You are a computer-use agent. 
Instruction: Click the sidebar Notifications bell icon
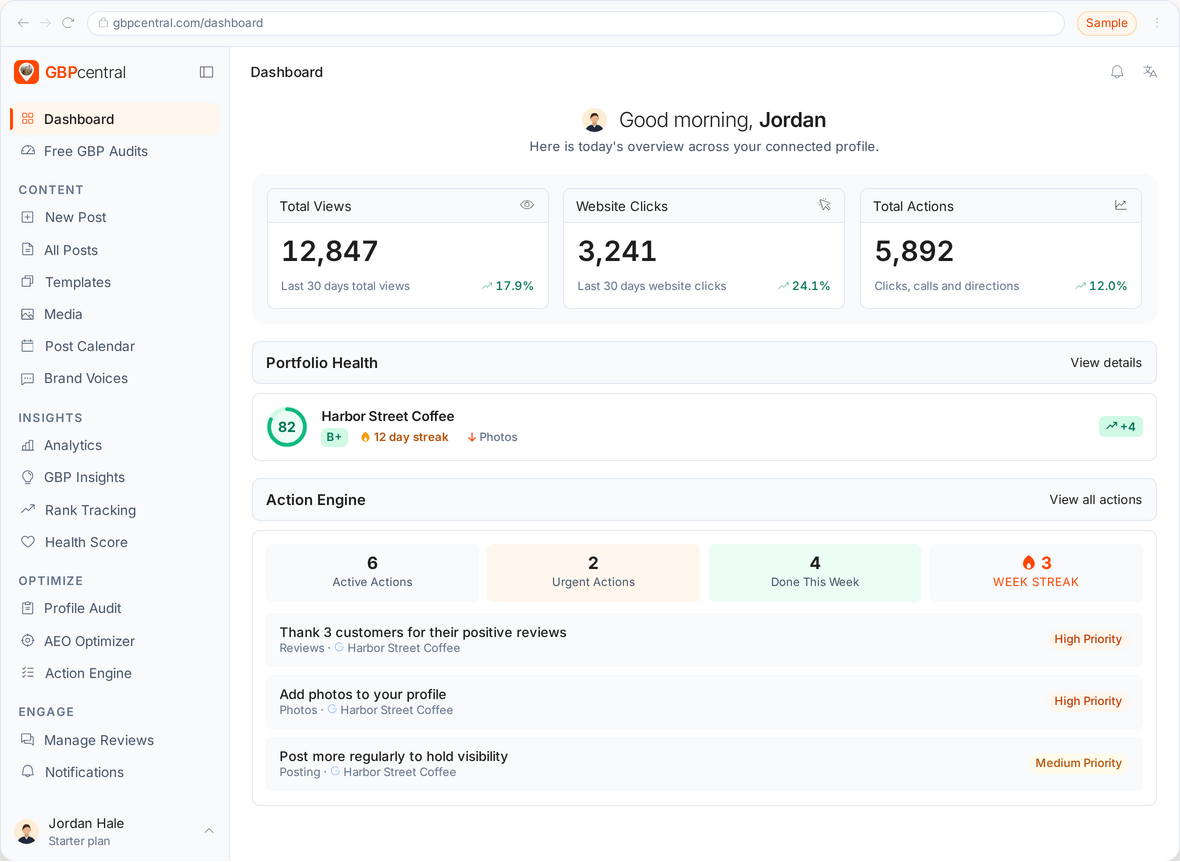[28, 772]
